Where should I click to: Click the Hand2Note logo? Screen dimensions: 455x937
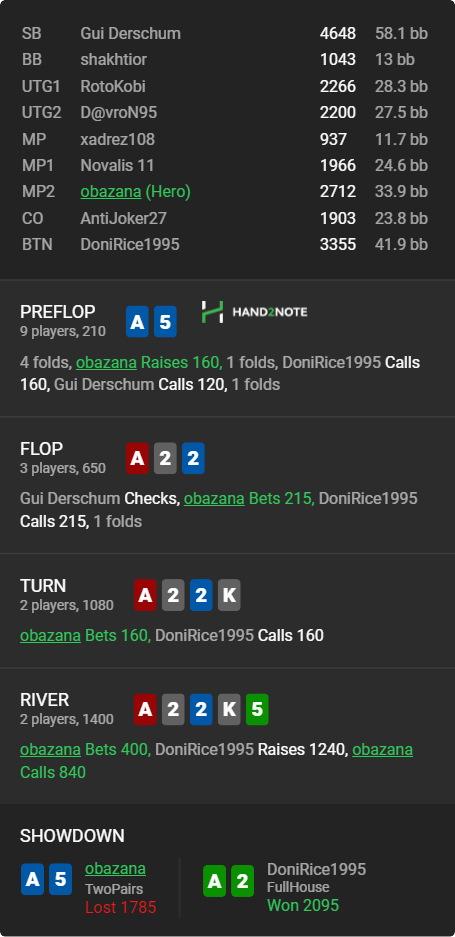[x=255, y=312]
